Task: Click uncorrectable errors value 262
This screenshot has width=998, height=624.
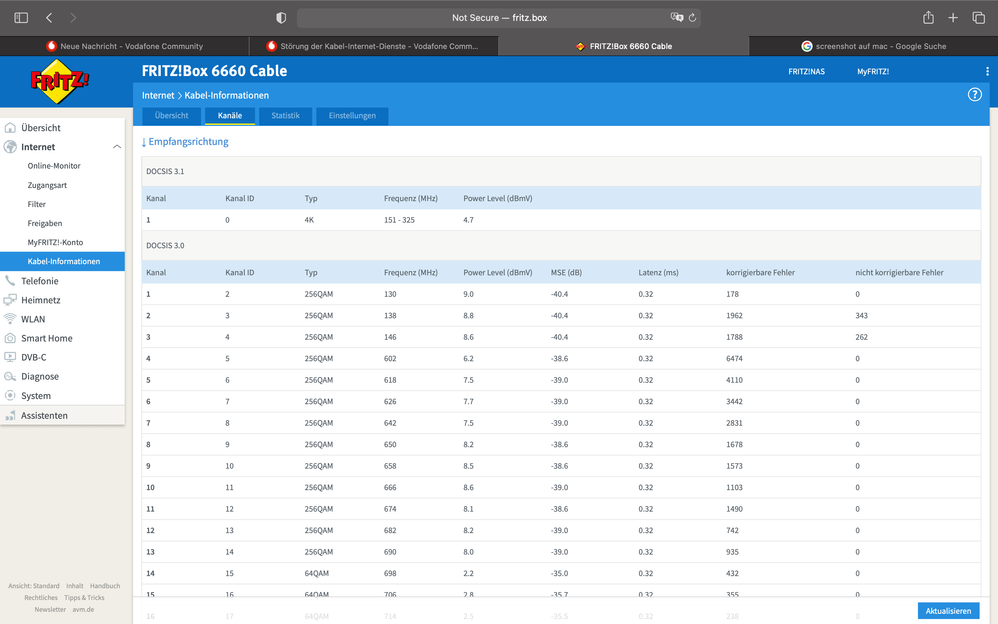Action: [861, 337]
